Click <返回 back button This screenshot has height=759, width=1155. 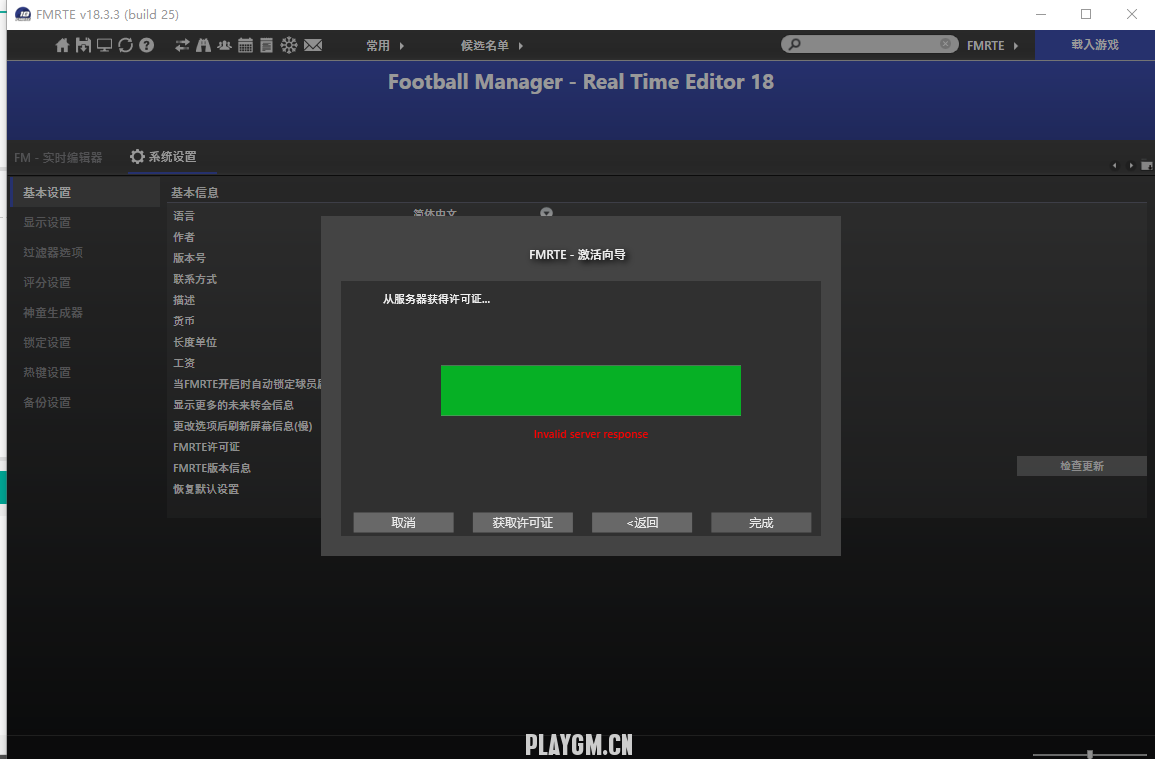pyautogui.click(x=642, y=522)
